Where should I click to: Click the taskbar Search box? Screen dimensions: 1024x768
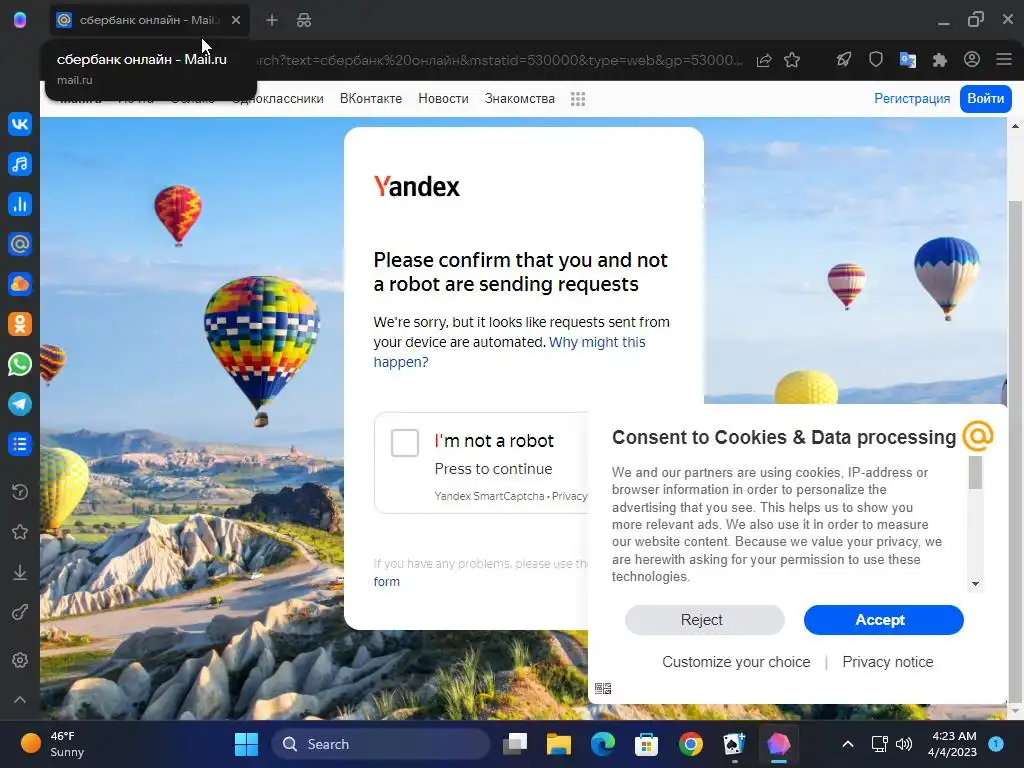(x=380, y=744)
